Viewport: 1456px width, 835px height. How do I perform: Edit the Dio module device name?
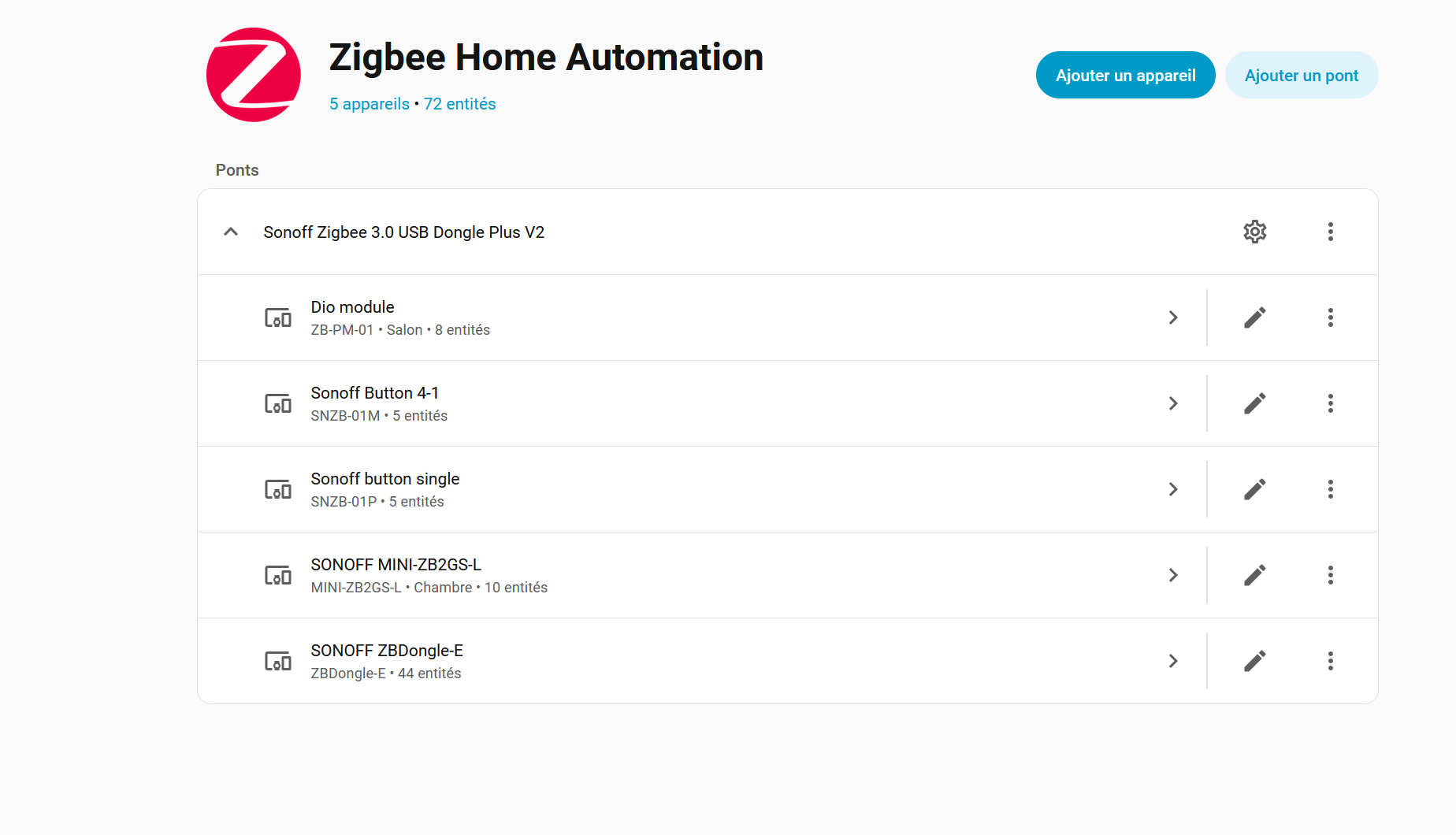(x=1254, y=317)
